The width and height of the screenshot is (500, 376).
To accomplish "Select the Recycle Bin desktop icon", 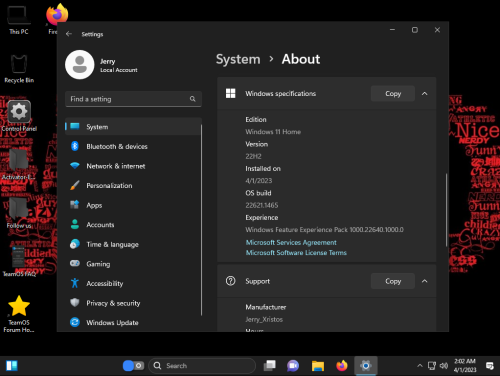I will [x=19, y=68].
